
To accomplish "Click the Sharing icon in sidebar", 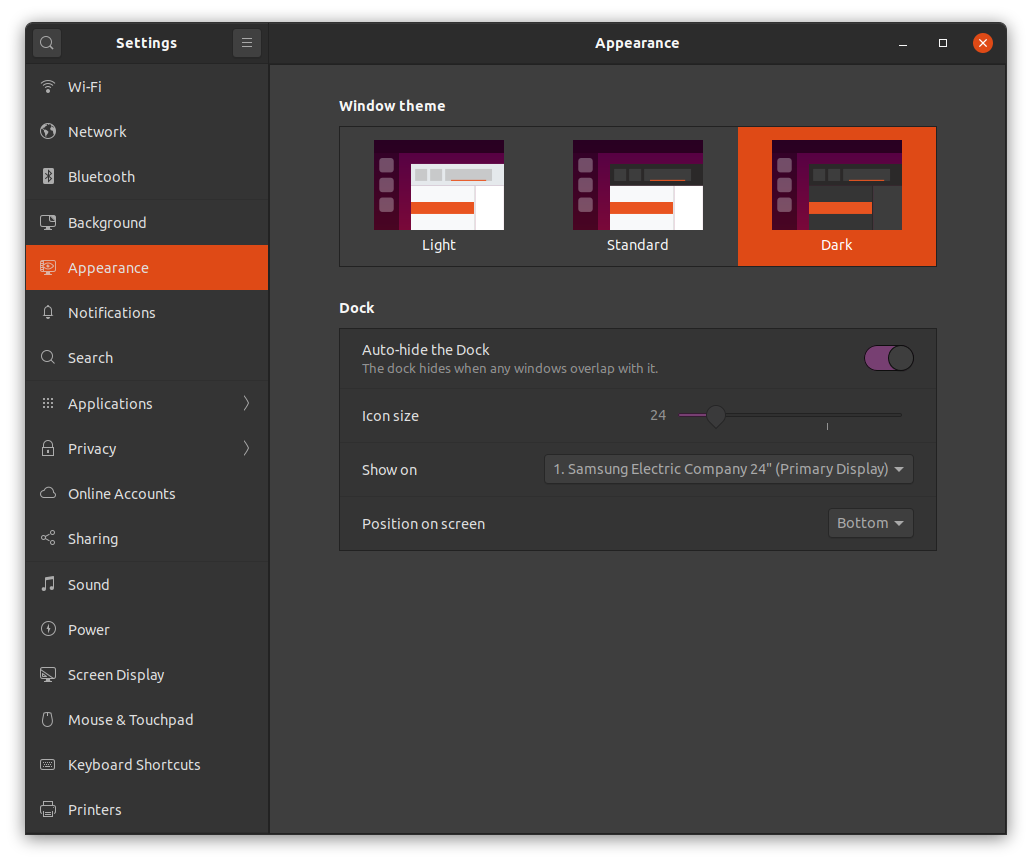I will [48, 538].
